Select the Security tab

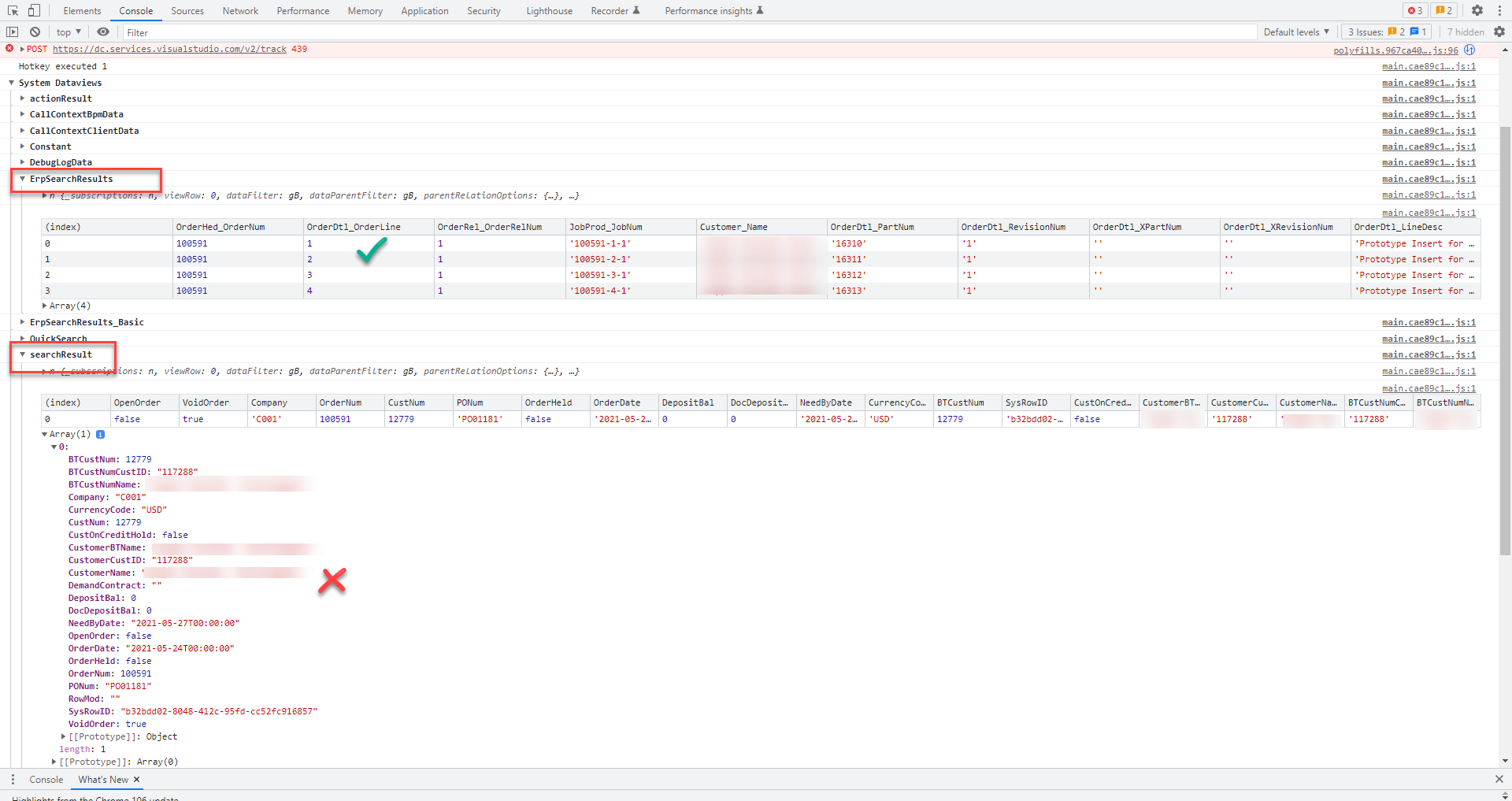[x=484, y=11]
